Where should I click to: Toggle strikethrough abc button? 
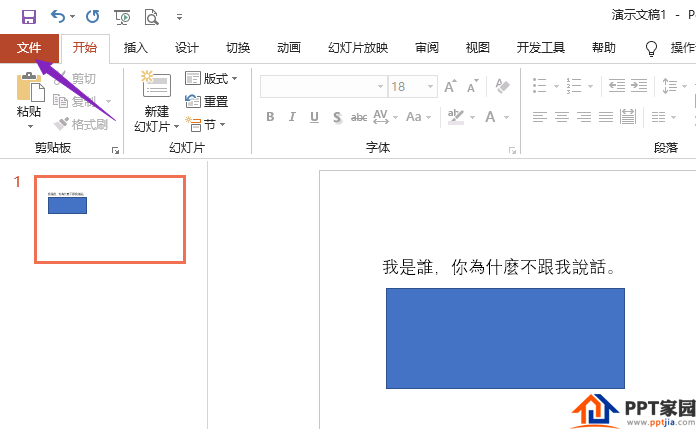tap(359, 117)
